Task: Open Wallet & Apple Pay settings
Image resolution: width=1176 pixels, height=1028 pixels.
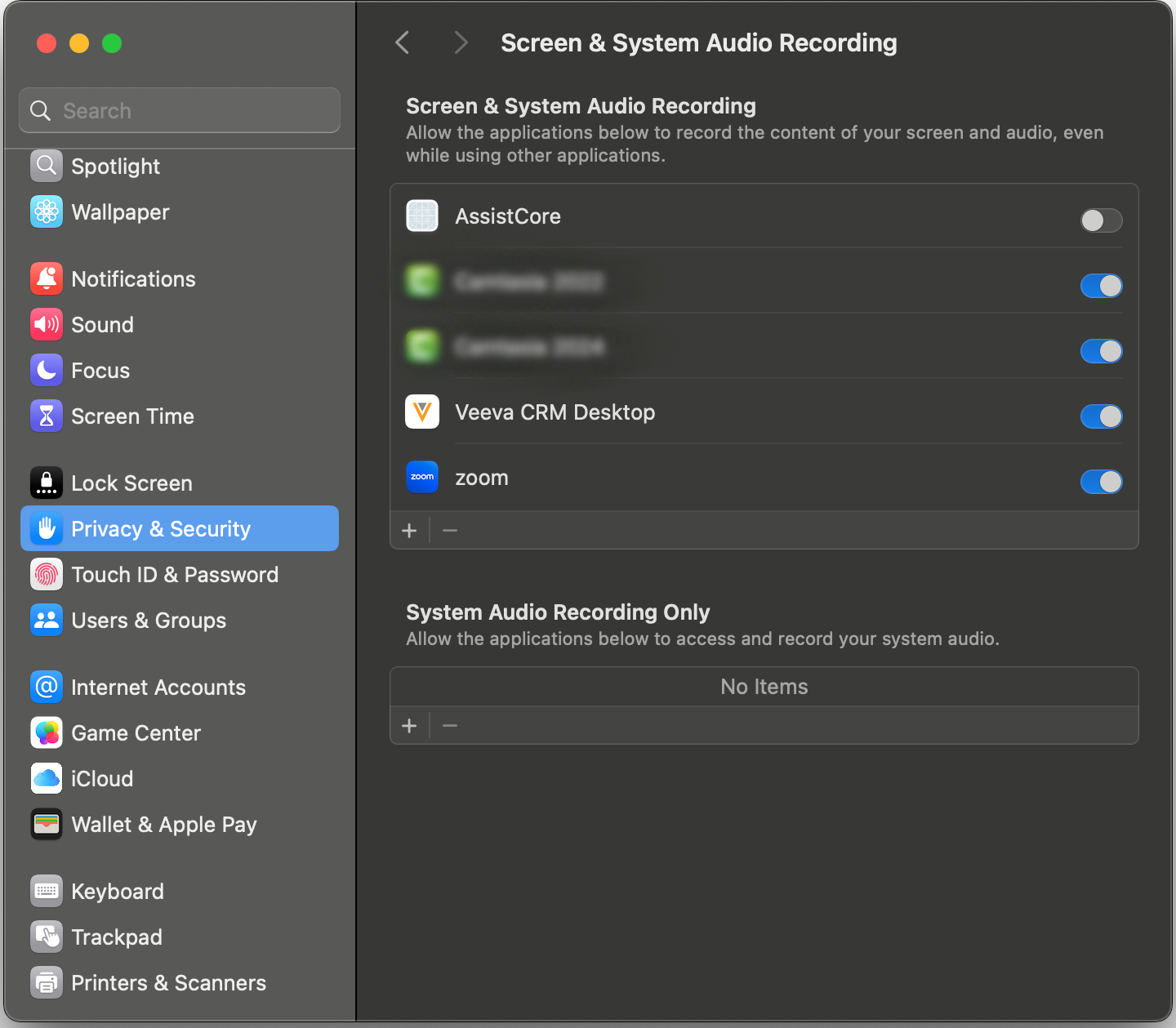Action: coord(163,825)
